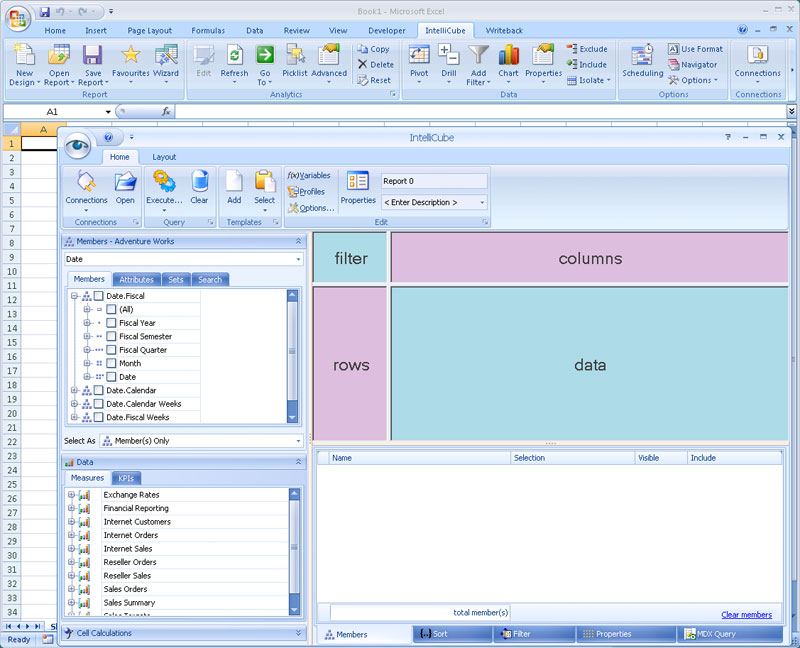Screen dimensions: 800x648
Task: Collapse the Date.Fiscal tree node
Action: [74, 296]
